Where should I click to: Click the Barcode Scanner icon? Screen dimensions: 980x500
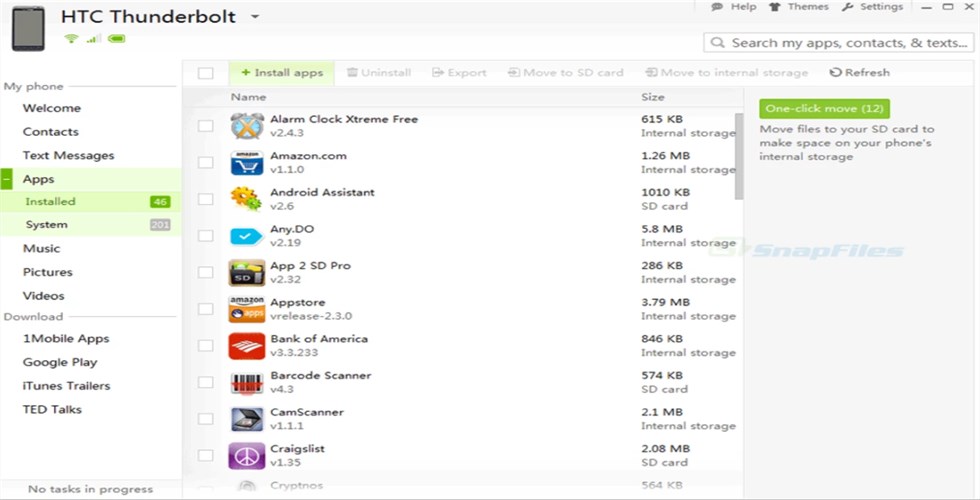click(247, 382)
